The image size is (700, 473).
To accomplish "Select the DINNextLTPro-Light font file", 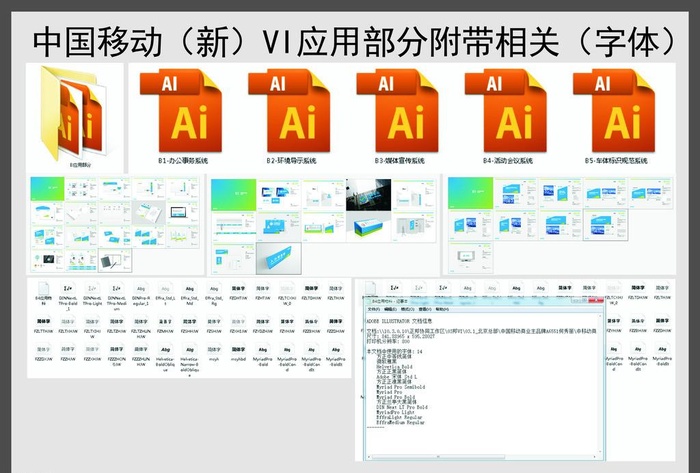I will coord(92,295).
